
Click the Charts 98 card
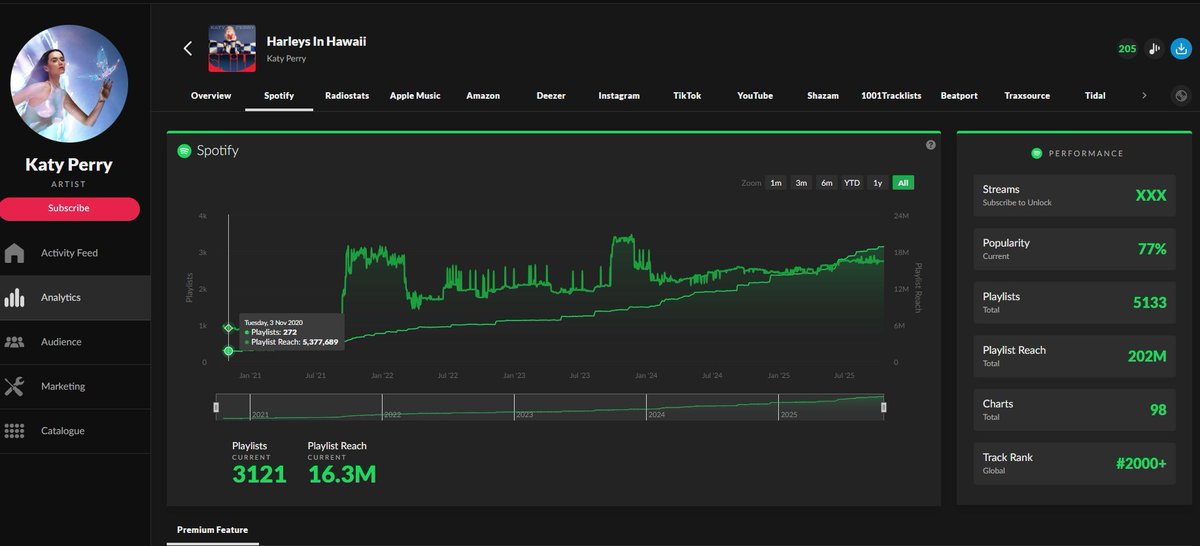(1075, 409)
